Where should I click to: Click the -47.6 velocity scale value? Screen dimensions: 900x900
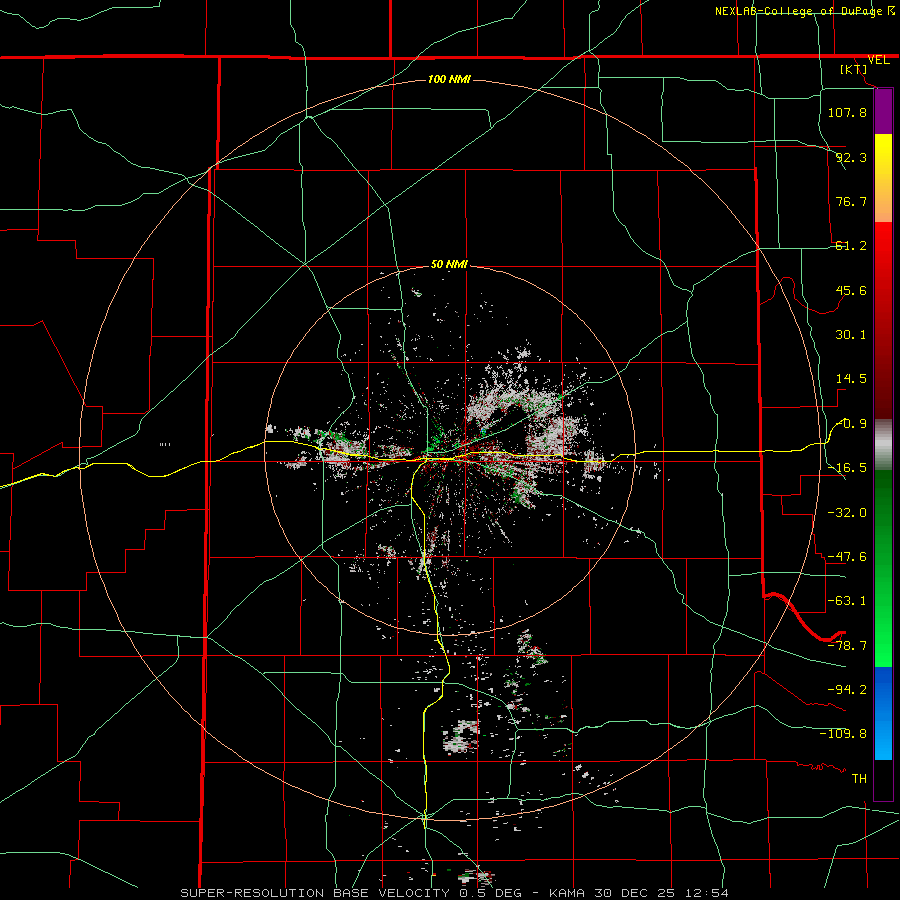(847, 556)
